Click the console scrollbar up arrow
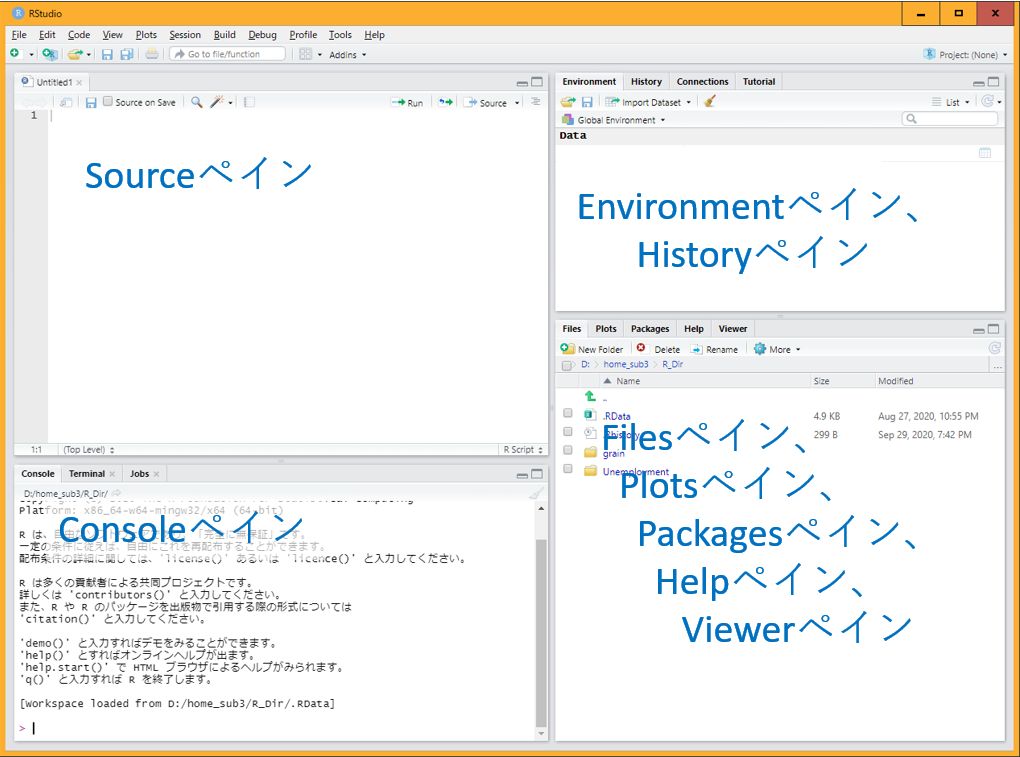Screen dimensions: 1020x757 point(541,509)
